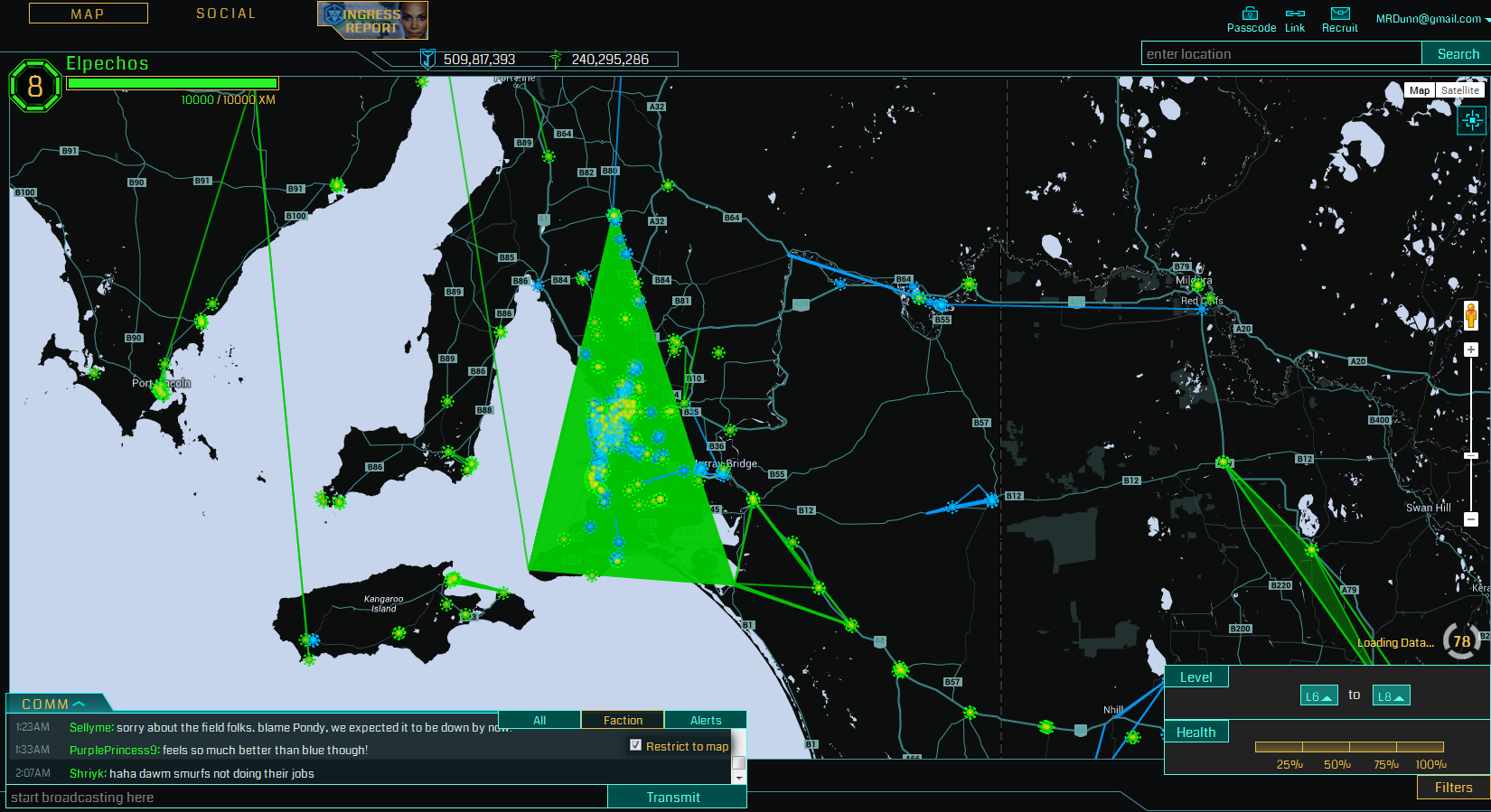This screenshot has height=812, width=1491.
Task: Open the L6 minimum level dropdown
Action: pos(1319,695)
